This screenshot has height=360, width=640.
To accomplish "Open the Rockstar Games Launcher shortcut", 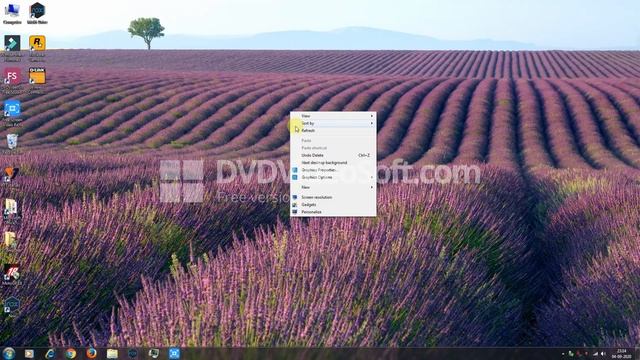I will click(37, 48).
